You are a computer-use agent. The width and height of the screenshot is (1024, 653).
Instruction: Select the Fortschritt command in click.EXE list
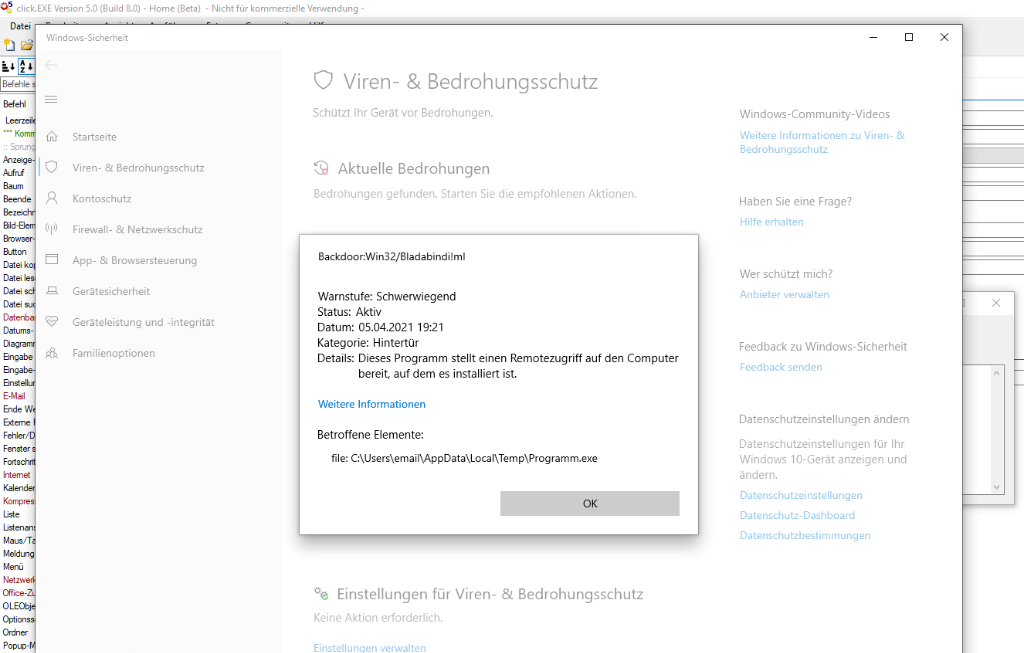tap(18, 462)
